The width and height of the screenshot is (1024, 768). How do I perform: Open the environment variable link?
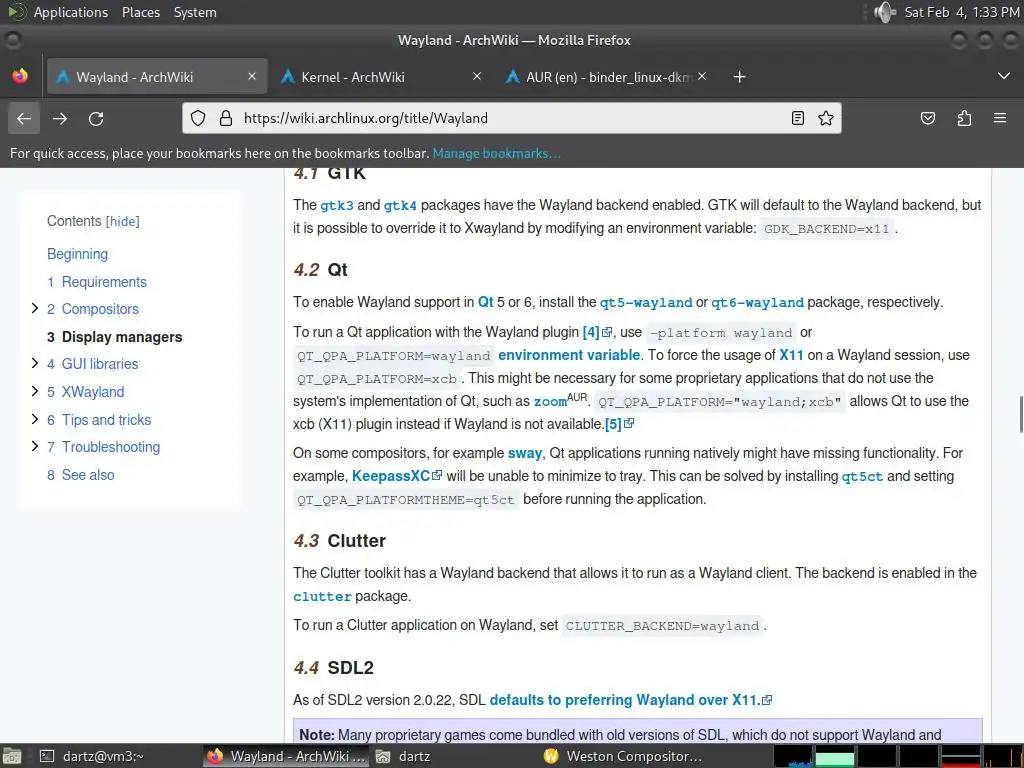click(569, 355)
